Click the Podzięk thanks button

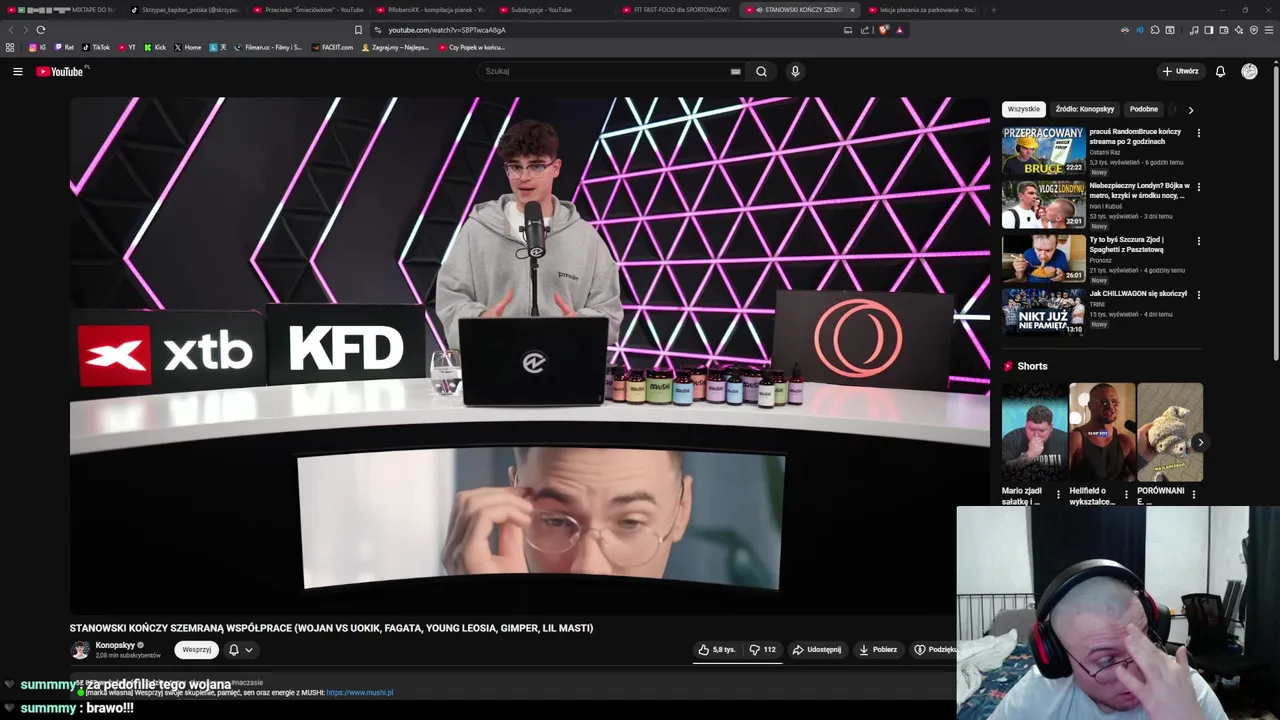pos(936,649)
